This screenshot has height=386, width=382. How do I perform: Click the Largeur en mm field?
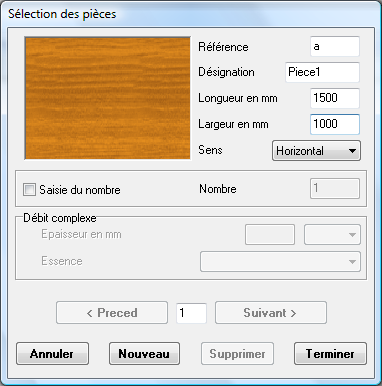click(335, 124)
